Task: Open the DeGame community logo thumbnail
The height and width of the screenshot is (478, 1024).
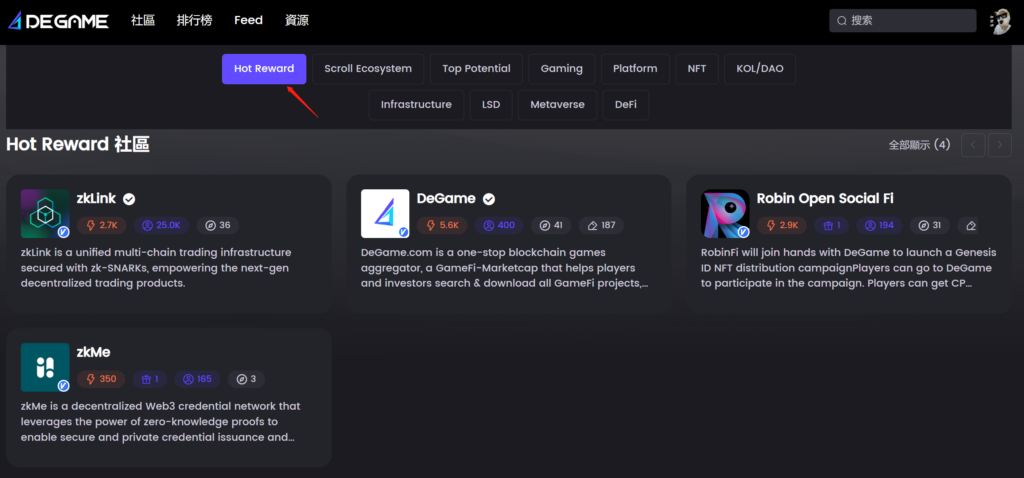Action: (385, 214)
